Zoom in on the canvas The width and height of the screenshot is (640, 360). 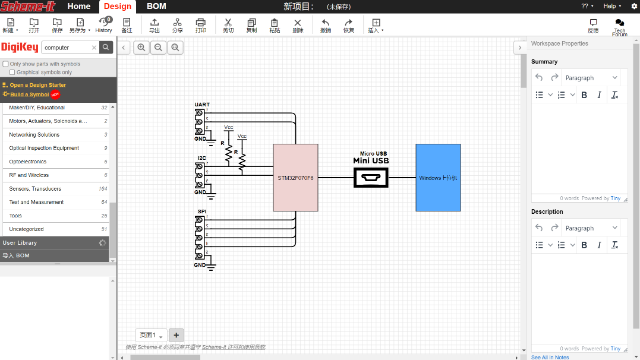pyautogui.click(x=141, y=47)
